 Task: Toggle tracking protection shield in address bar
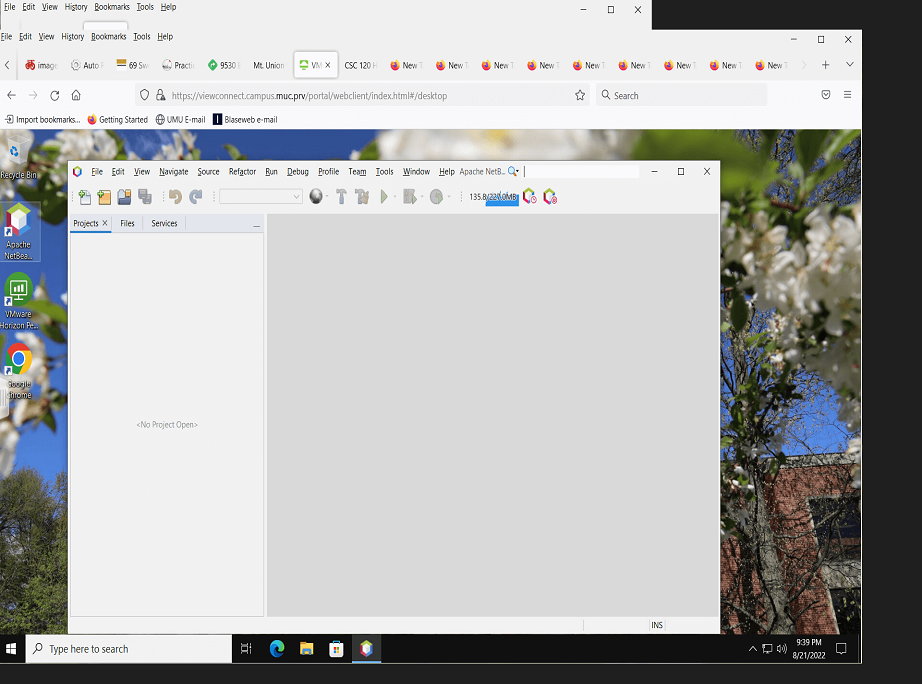click(143, 95)
